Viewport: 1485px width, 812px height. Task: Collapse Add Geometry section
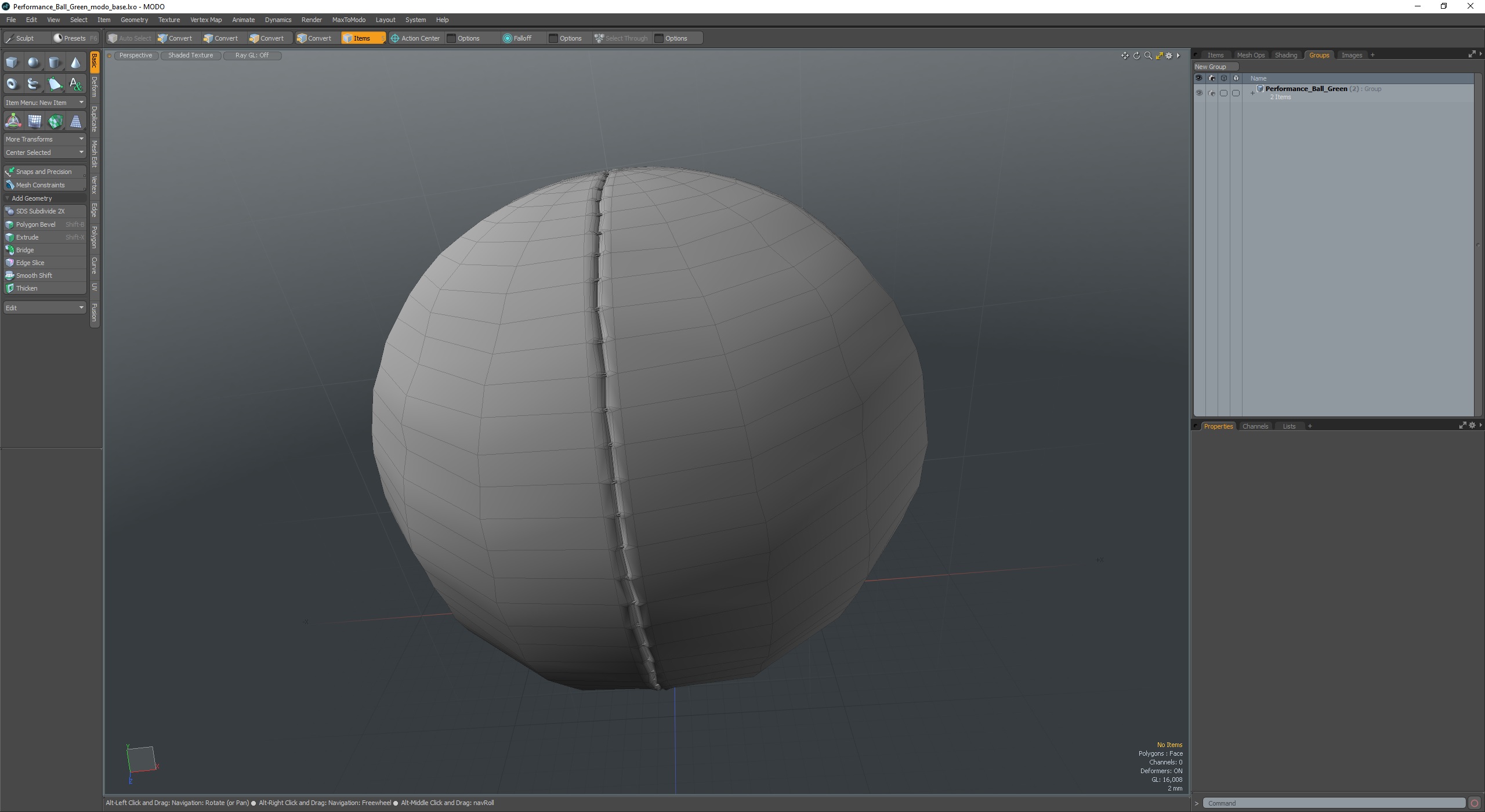coord(45,198)
